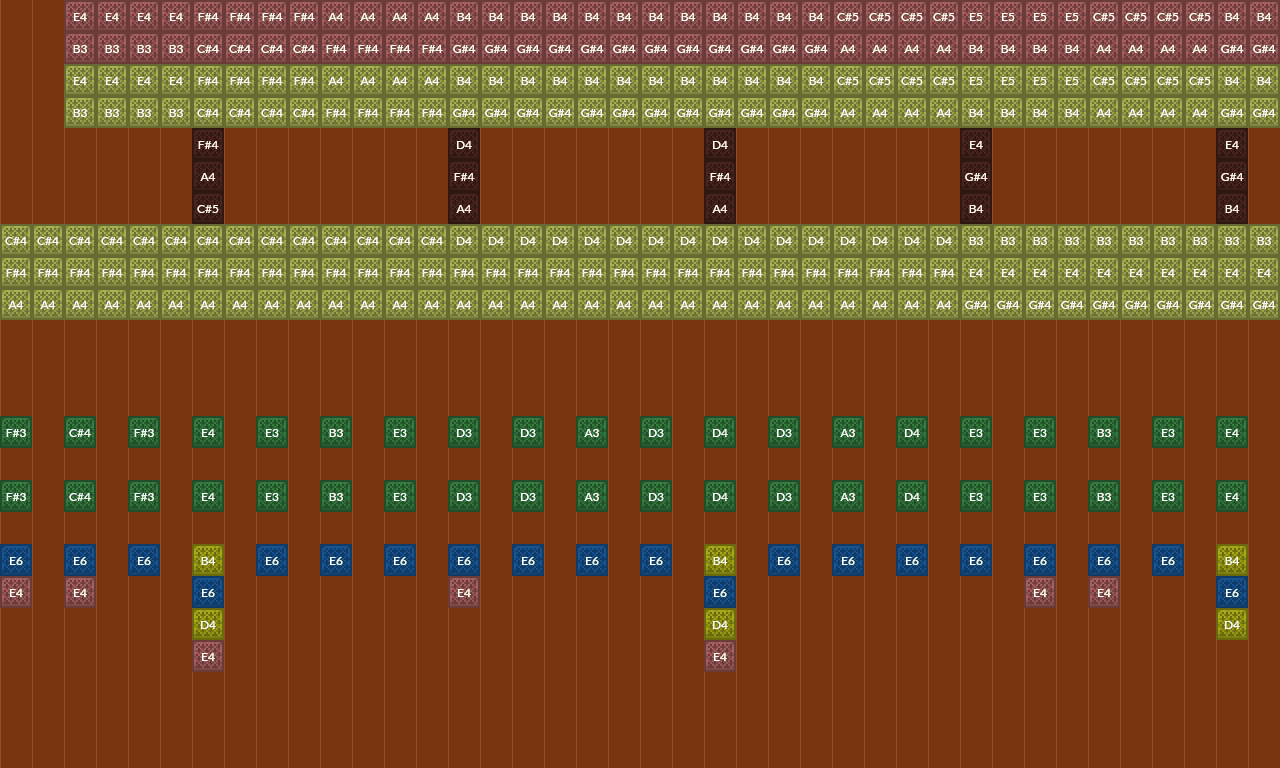Click the rightmost green E4 note block
The image size is (1280, 768).
[x=1231, y=432]
